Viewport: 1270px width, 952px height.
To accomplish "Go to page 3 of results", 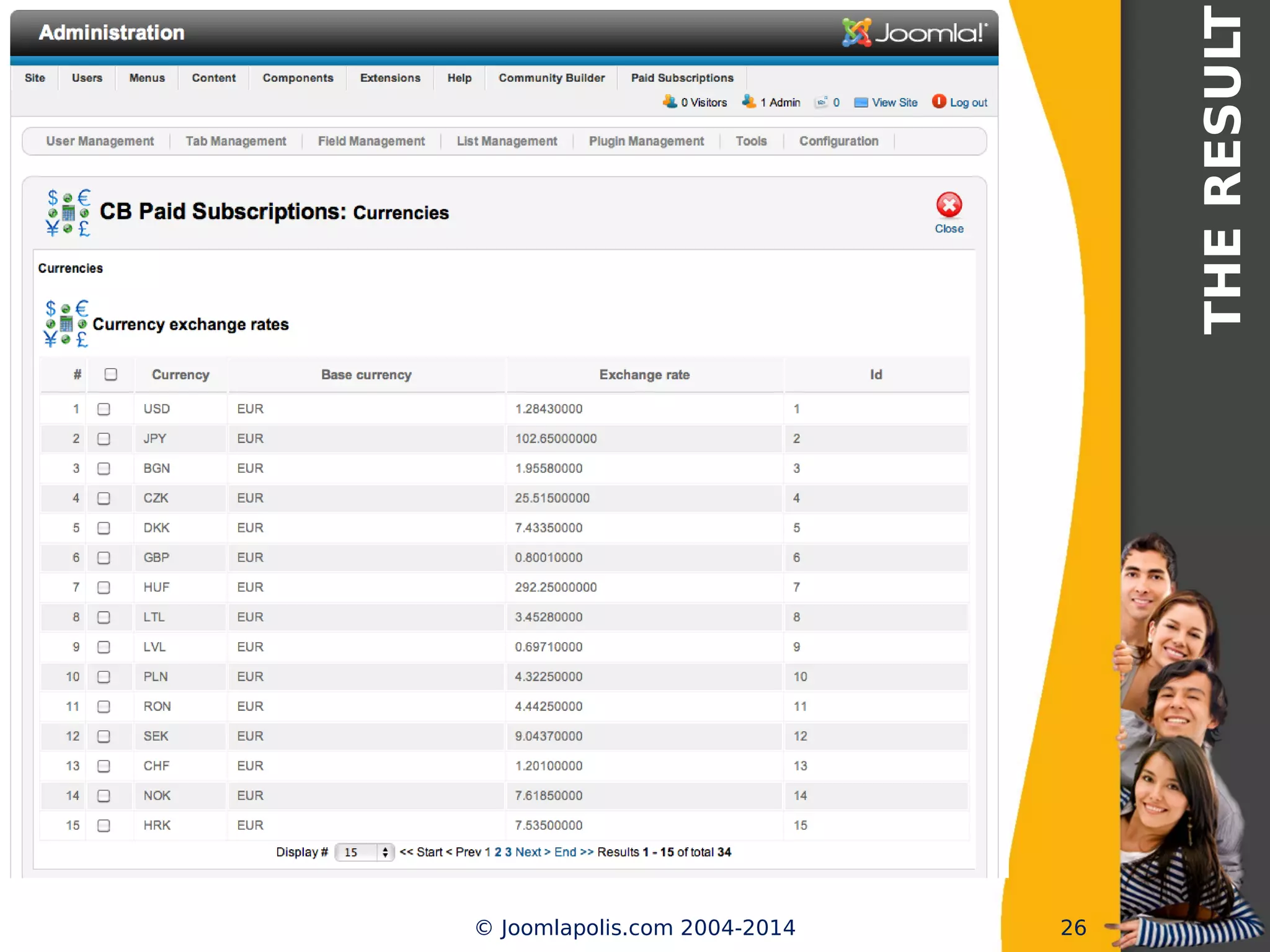I will point(508,852).
